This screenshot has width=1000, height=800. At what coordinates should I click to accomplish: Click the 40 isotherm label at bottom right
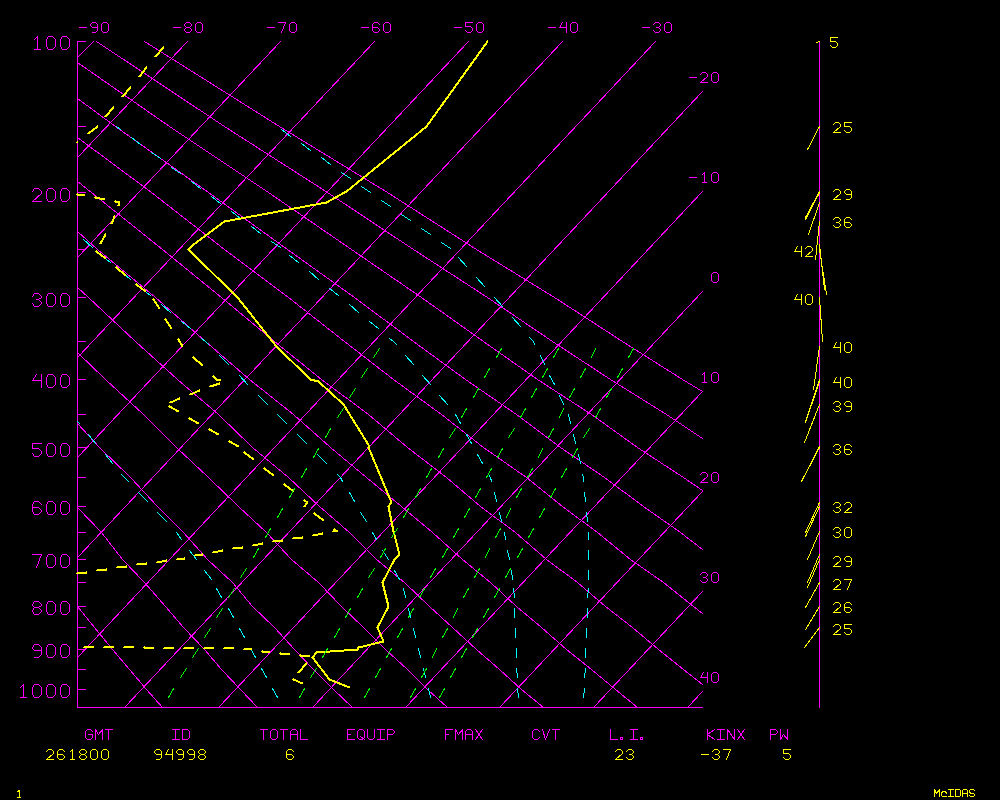coord(709,677)
